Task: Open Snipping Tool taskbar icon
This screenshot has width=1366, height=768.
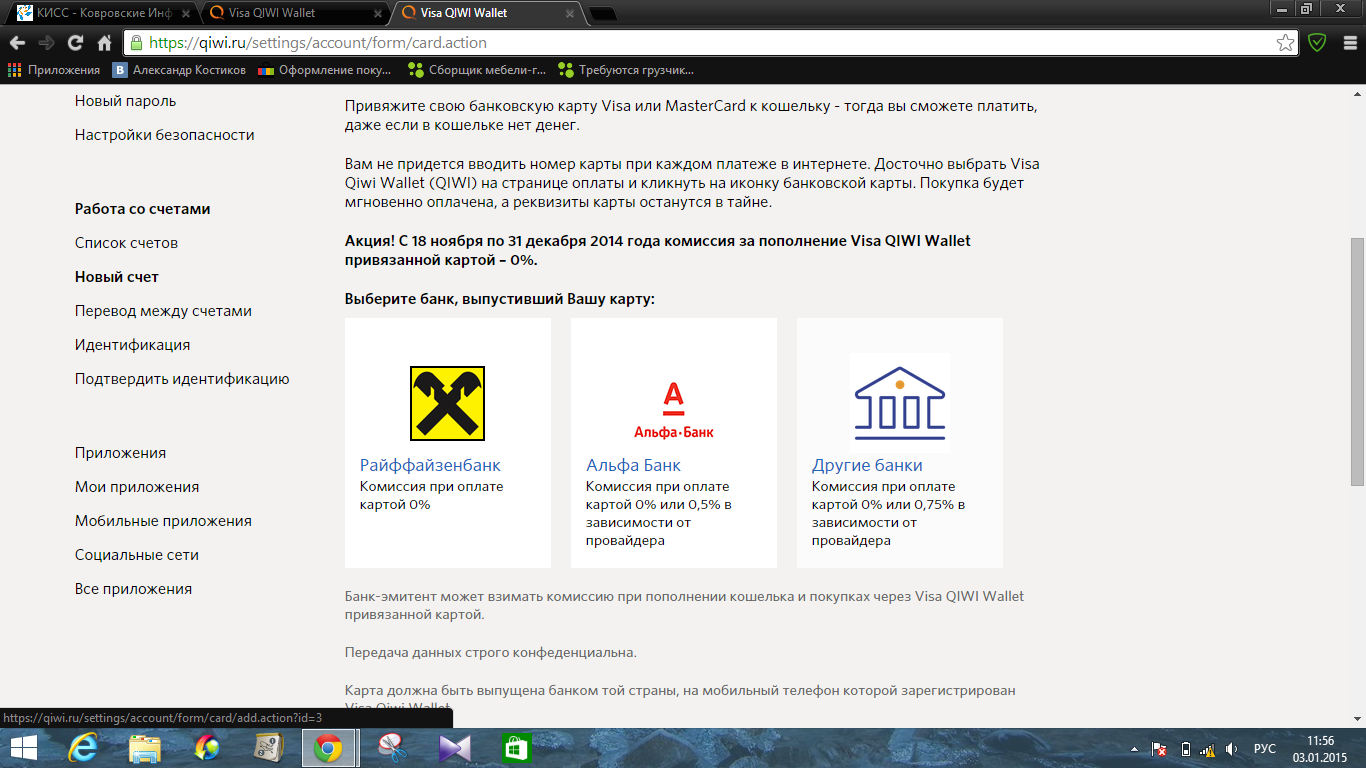Action: coord(391,748)
